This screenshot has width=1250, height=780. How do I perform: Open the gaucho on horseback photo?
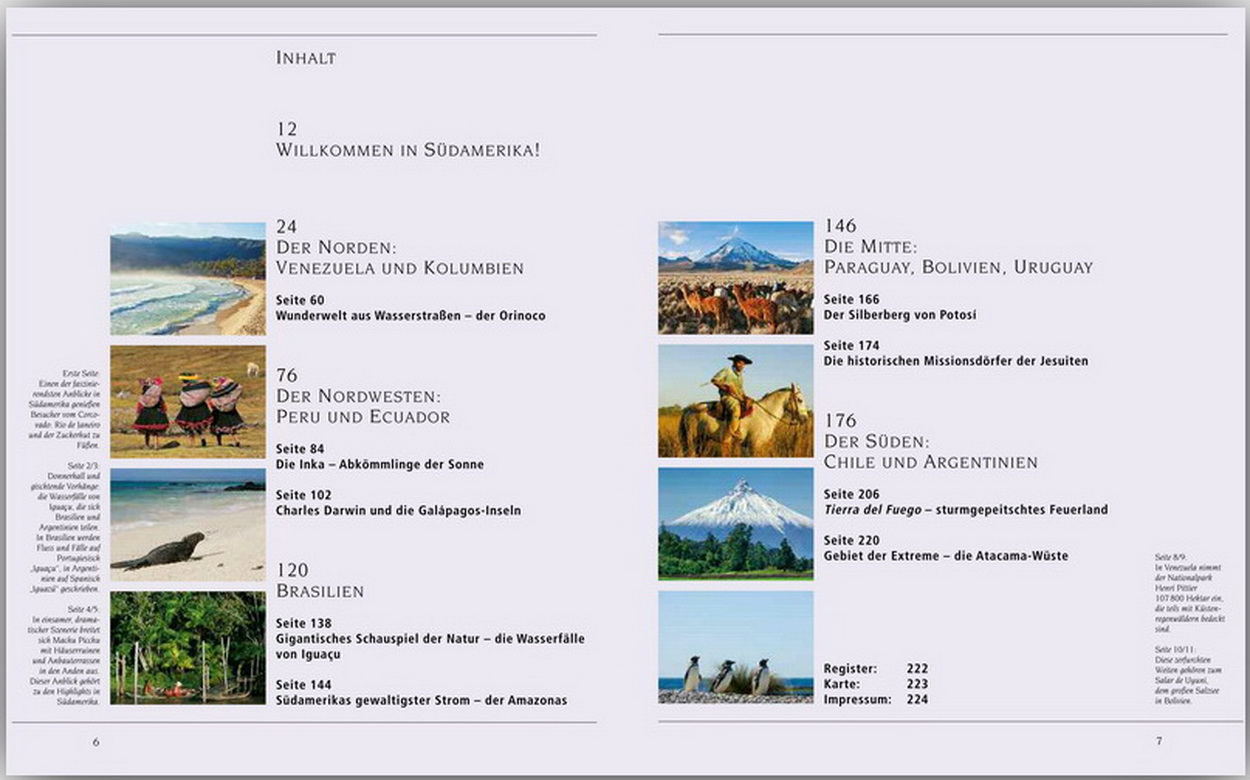[735, 401]
